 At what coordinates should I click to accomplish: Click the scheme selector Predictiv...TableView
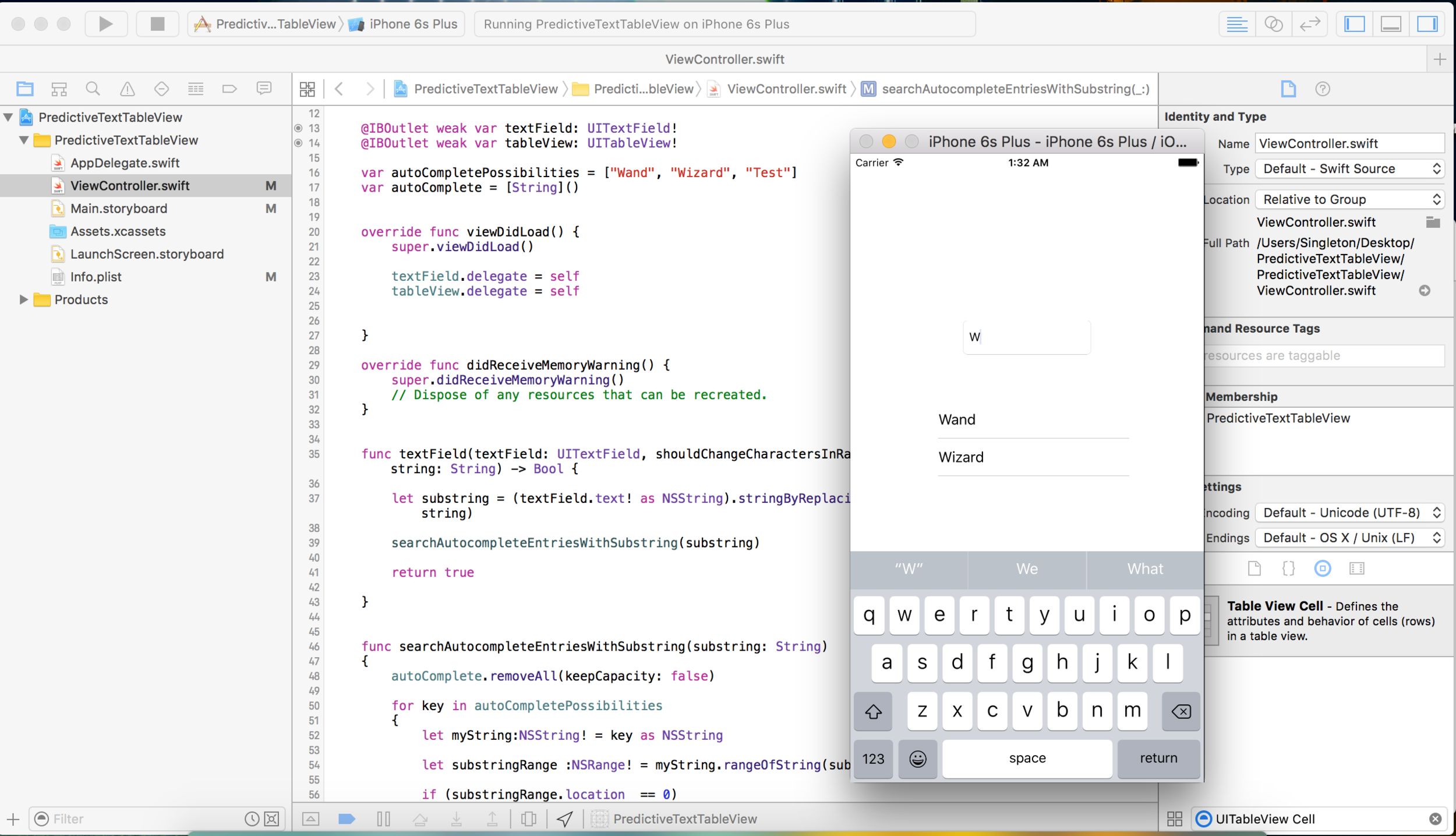(x=266, y=24)
